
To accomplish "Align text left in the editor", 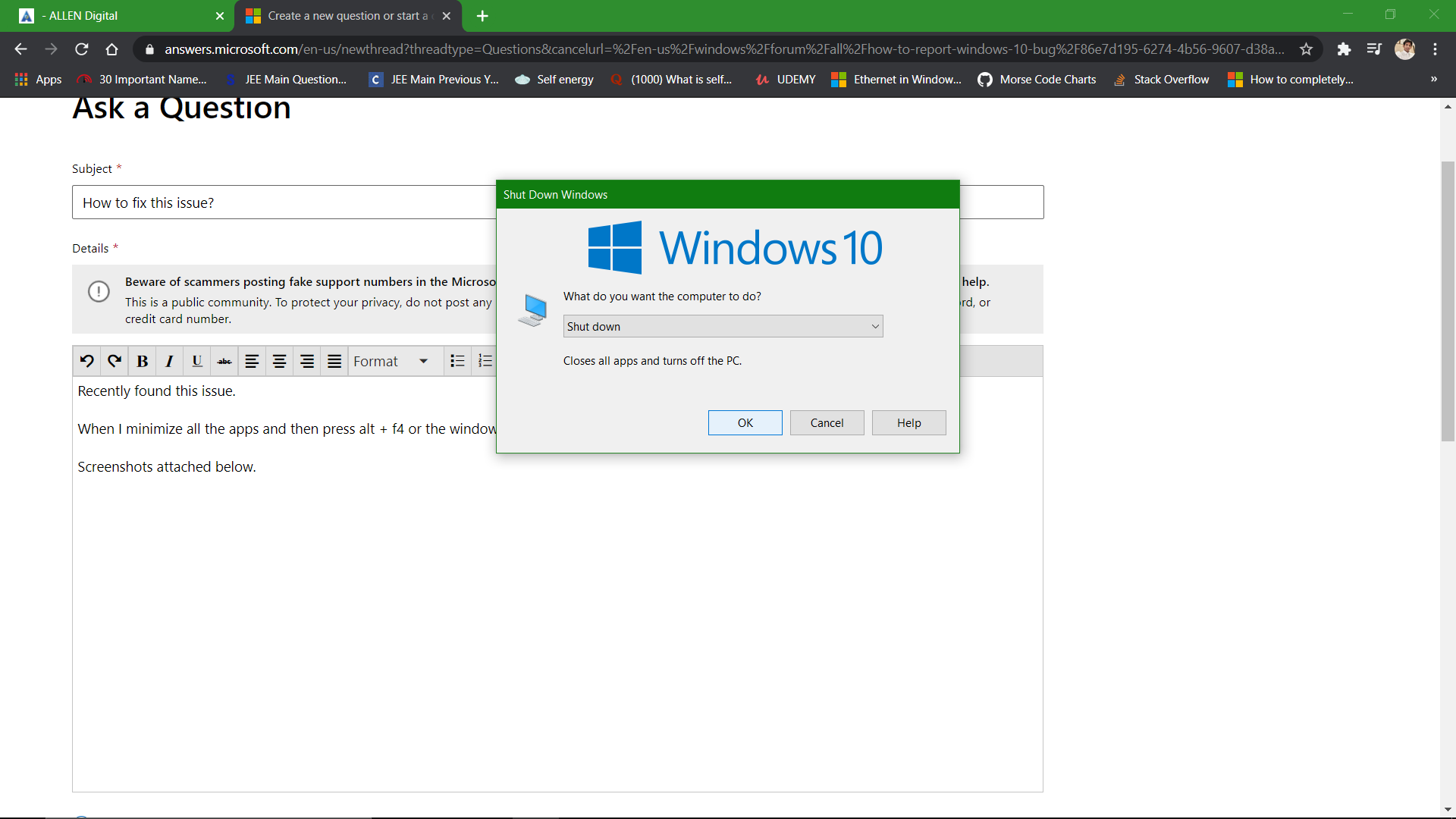I will click(x=252, y=361).
